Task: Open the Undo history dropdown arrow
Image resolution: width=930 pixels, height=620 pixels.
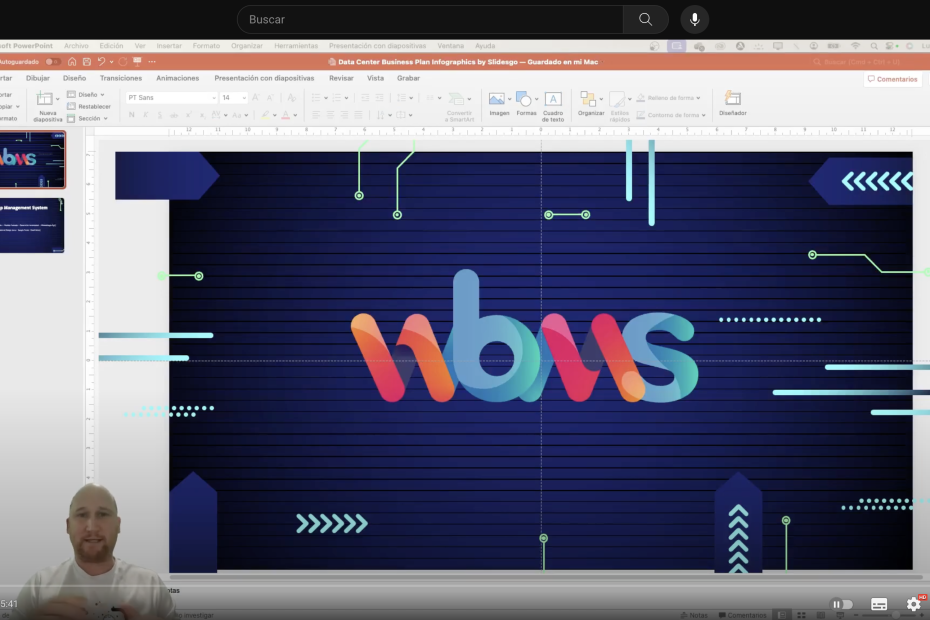Action: pyautogui.click(x=112, y=62)
